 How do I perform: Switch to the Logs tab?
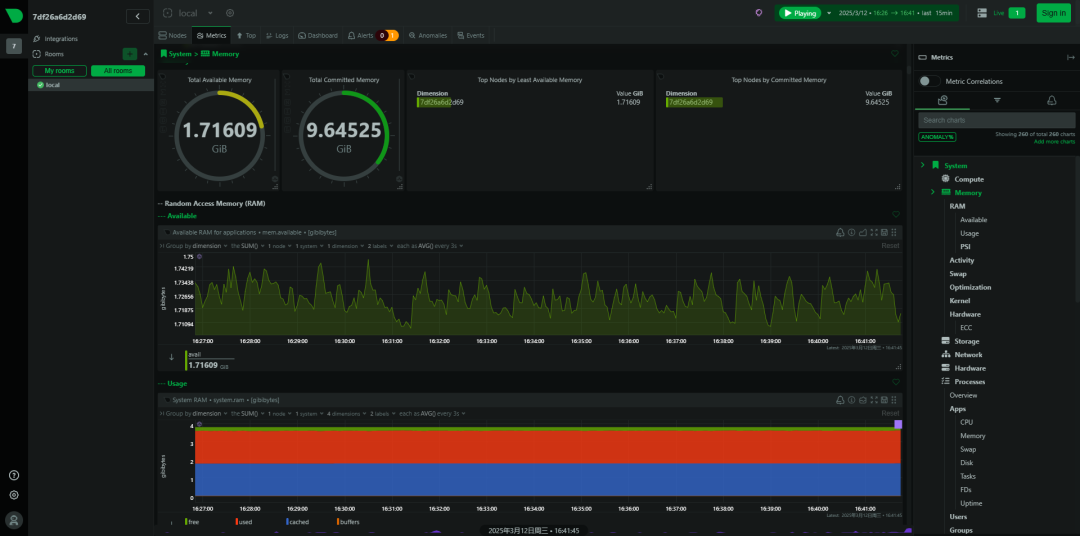click(x=277, y=35)
